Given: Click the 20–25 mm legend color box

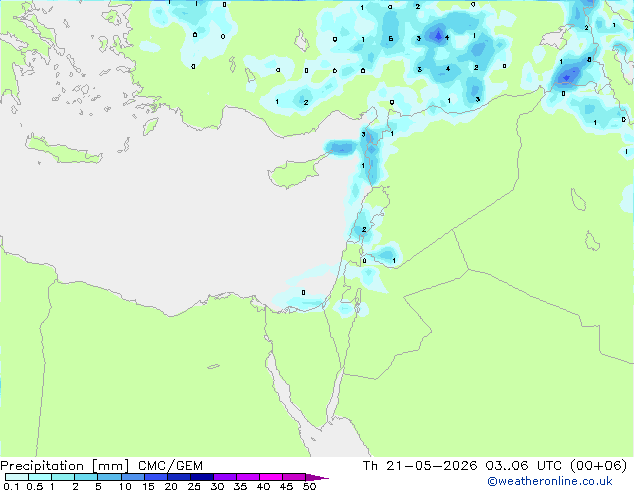Looking at the screenshot, I should click(x=178, y=477).
